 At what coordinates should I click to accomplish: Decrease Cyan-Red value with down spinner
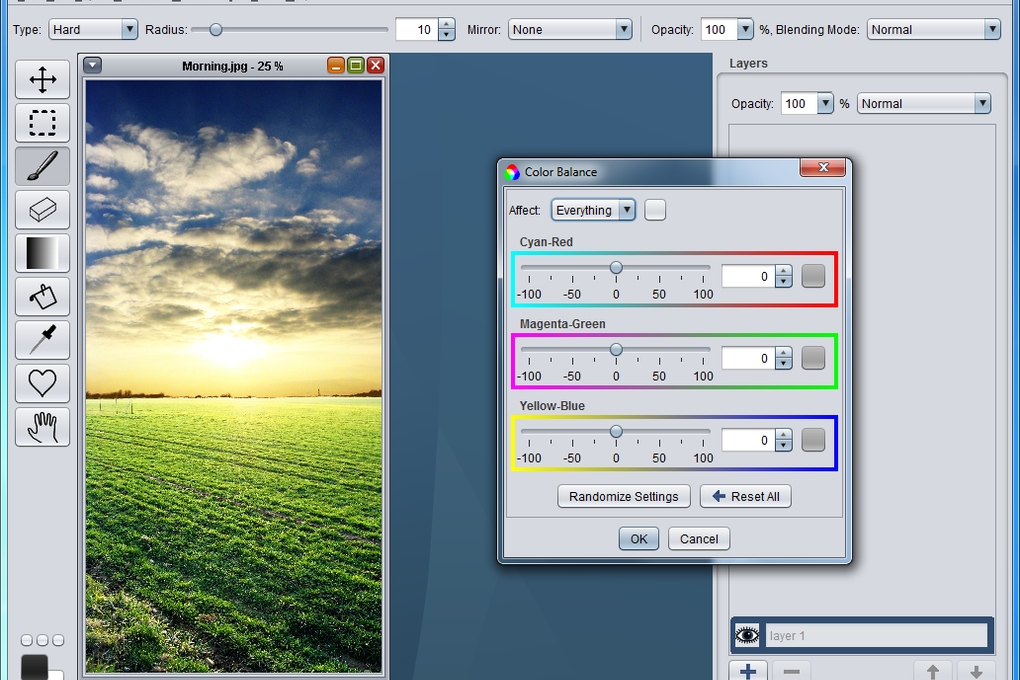783,282
